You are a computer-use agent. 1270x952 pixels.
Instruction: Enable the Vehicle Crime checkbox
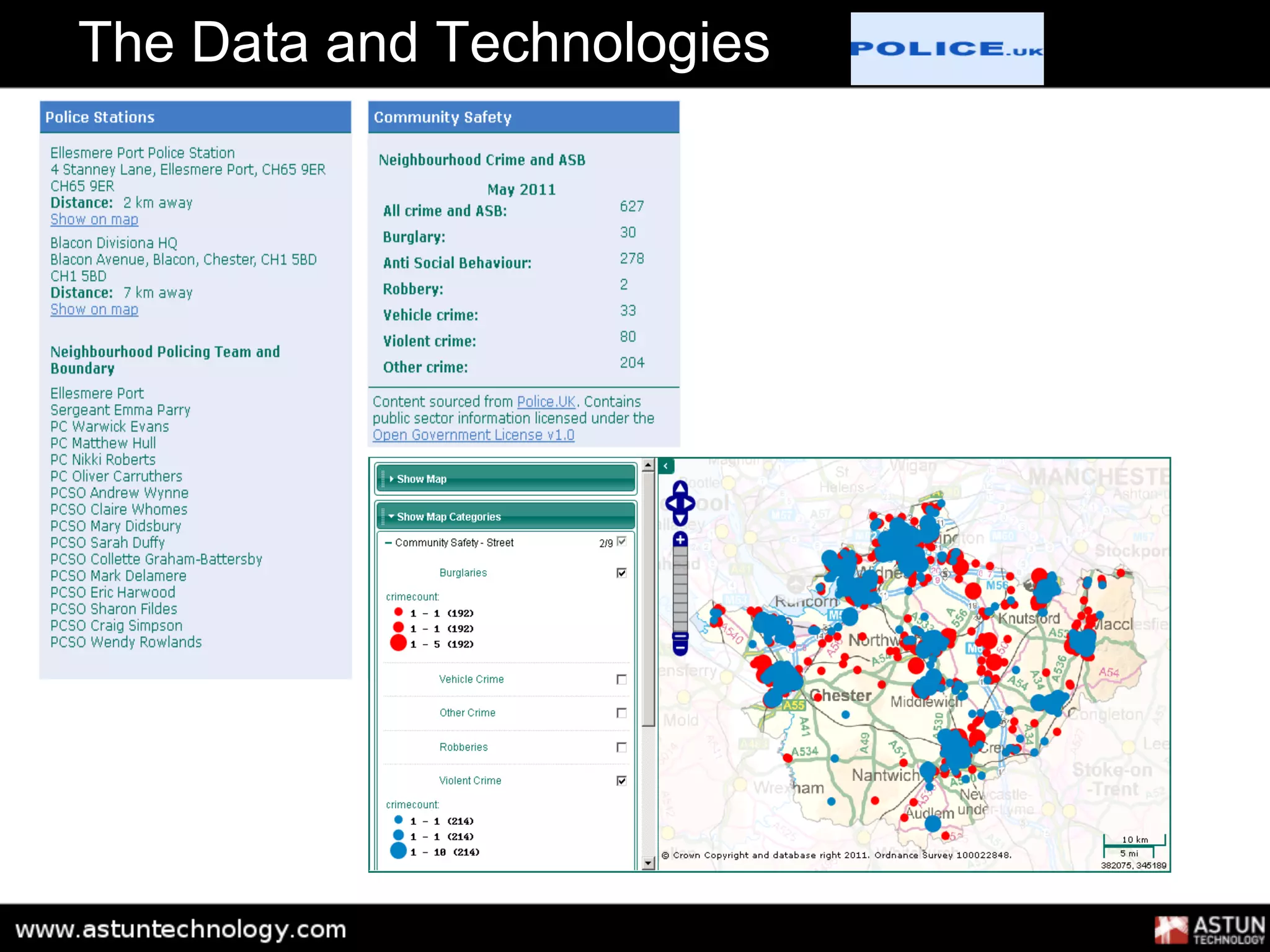[621, 679]
